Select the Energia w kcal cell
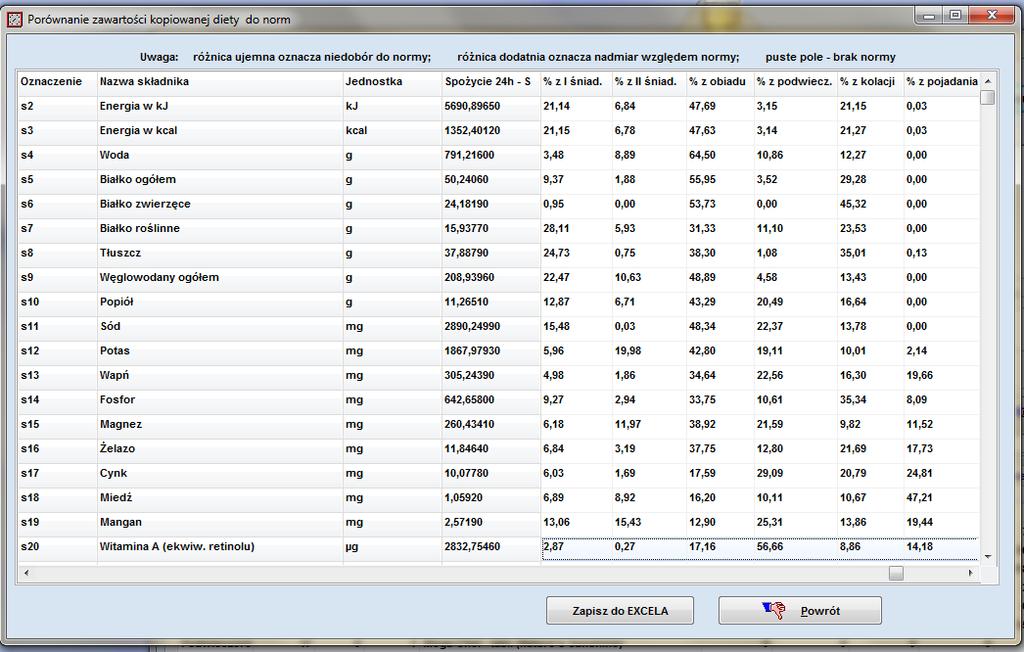Viewport: 1024px width, 652px height. 220,131
